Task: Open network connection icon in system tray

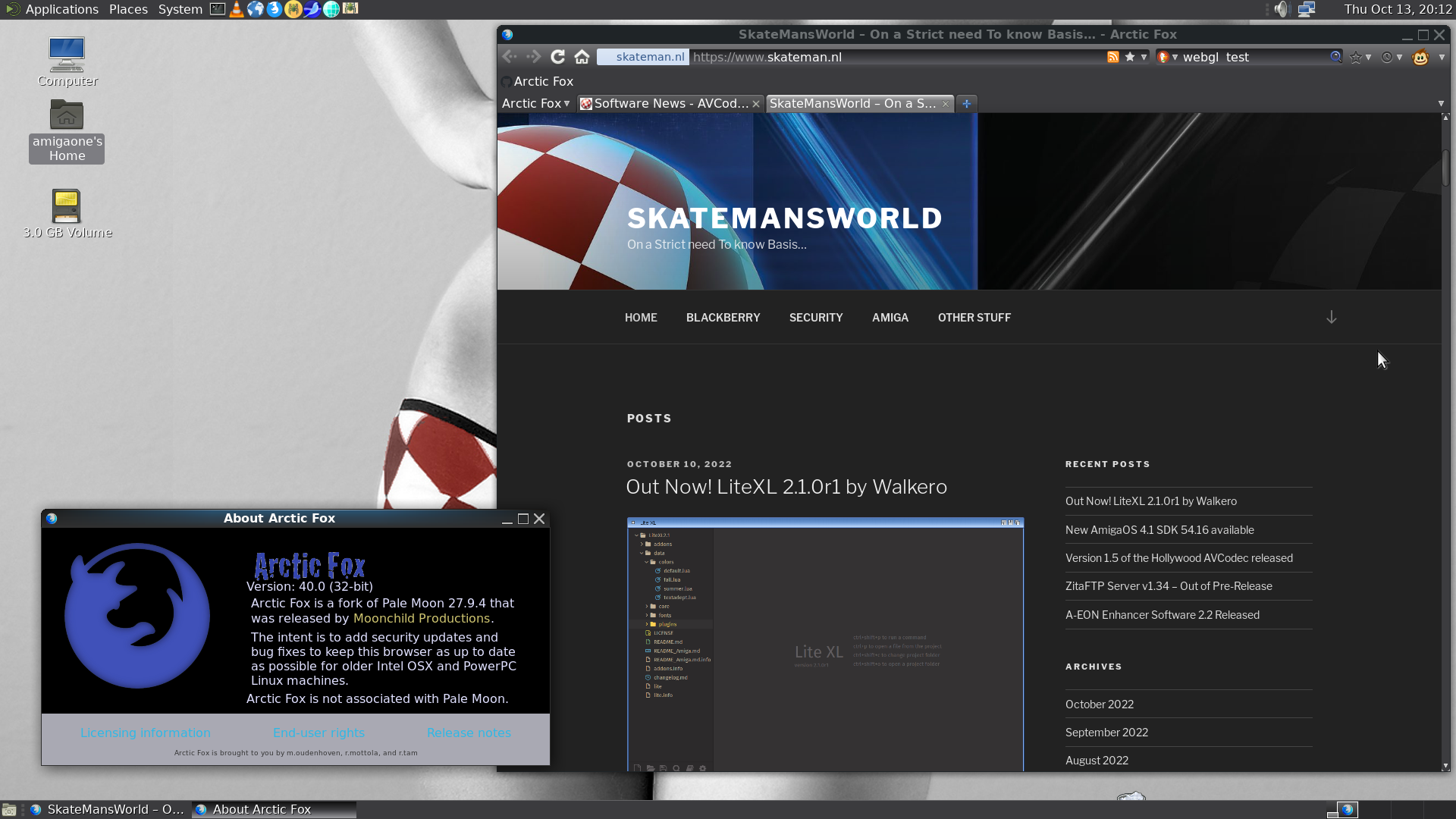Action: [x=1307, y=9]
